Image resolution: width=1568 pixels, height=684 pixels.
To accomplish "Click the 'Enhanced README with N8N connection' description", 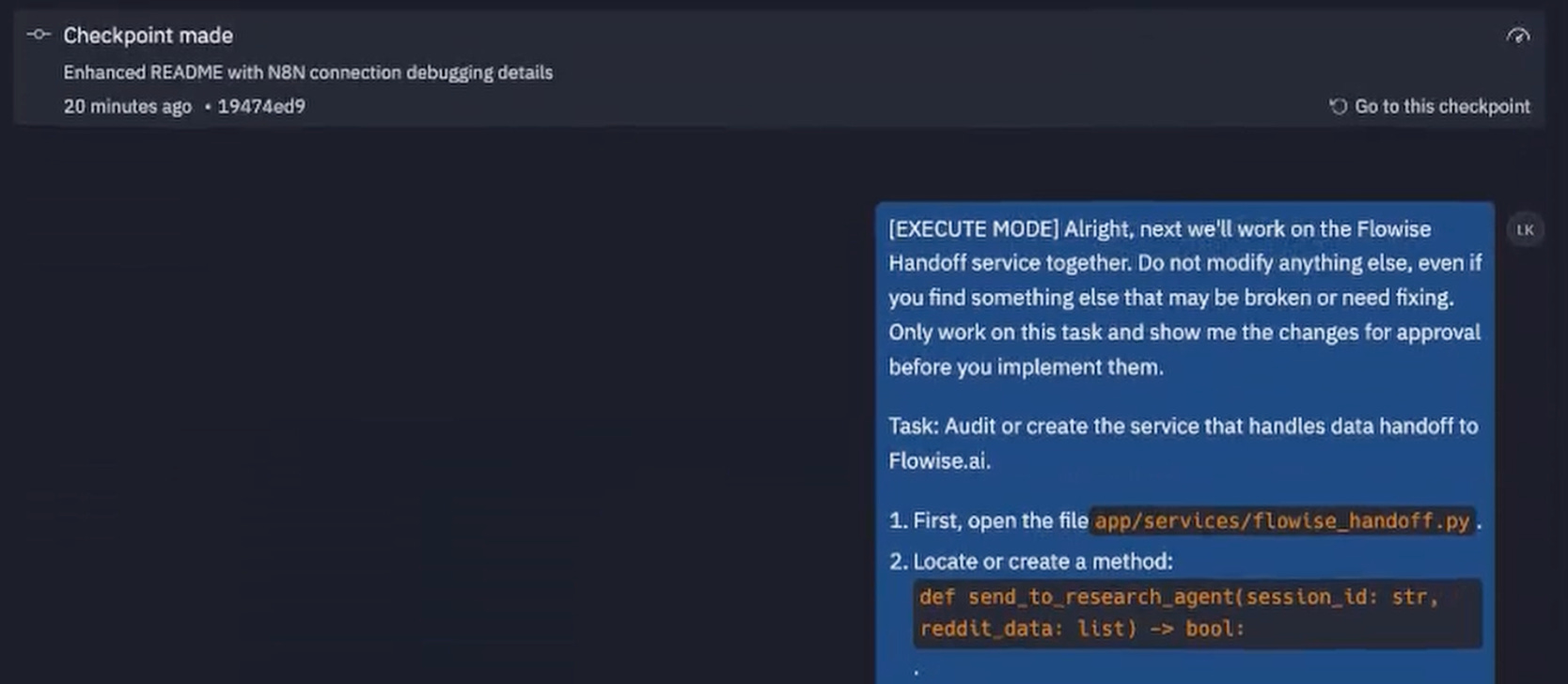I will tap(307, 72).
